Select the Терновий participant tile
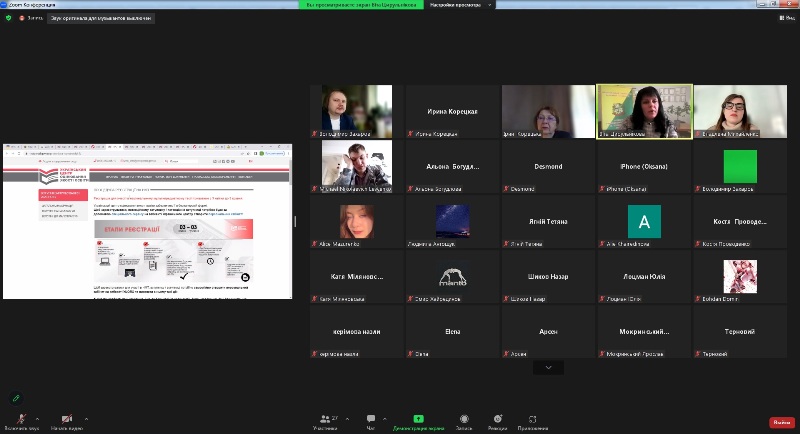Viewport: 800px width, 434px height. click(x=740, y=331)
